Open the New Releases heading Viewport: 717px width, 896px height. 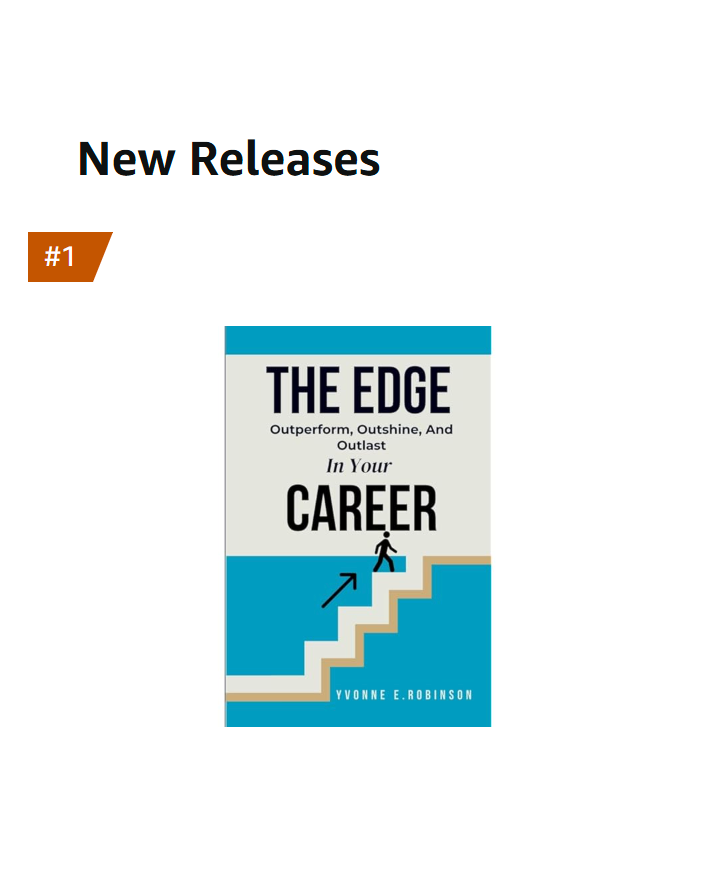tap(229, 159)
